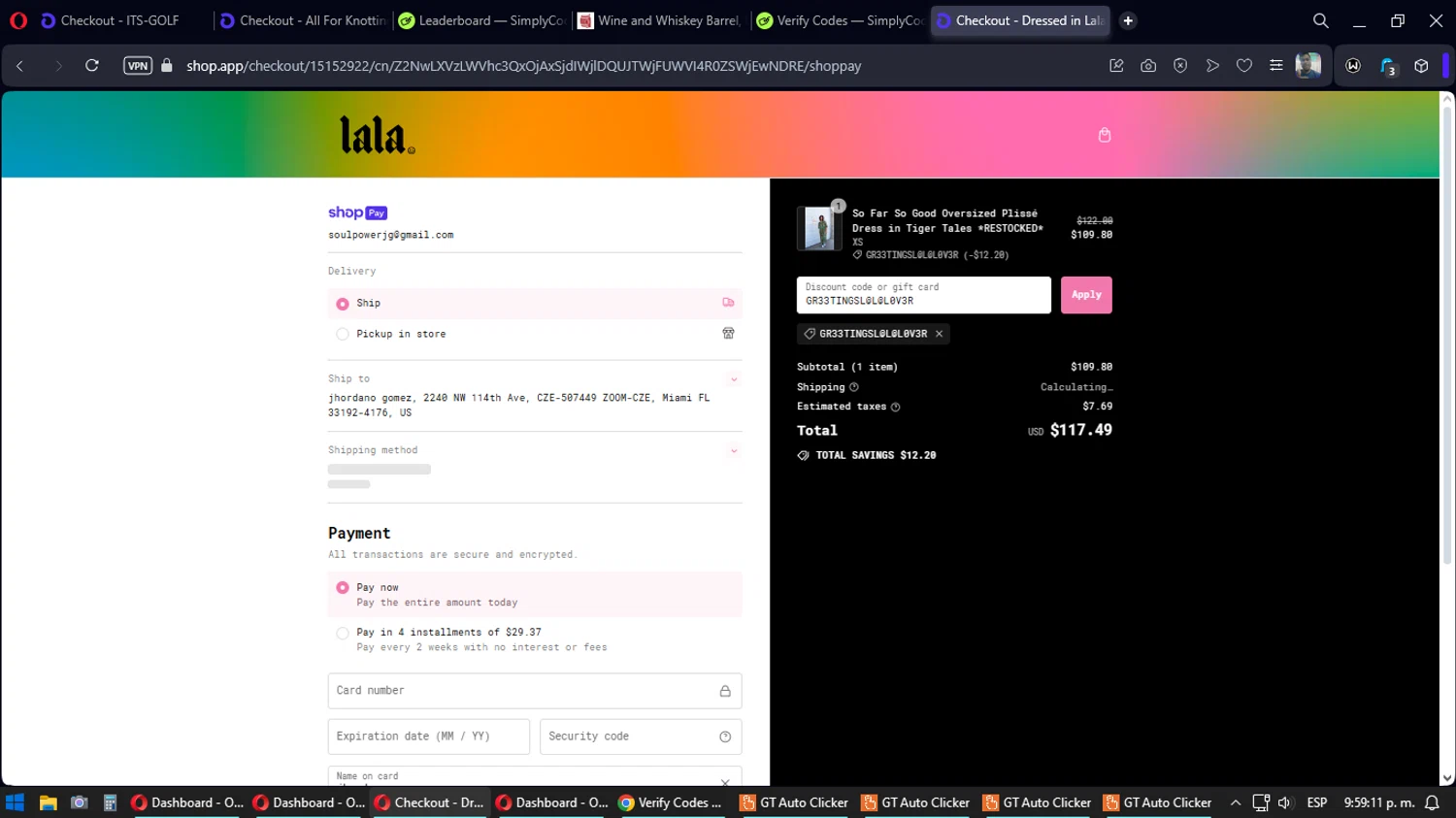Switch to the Verify Codes — SimplyCo tab
1456x818 pixels.
(840, 20)
